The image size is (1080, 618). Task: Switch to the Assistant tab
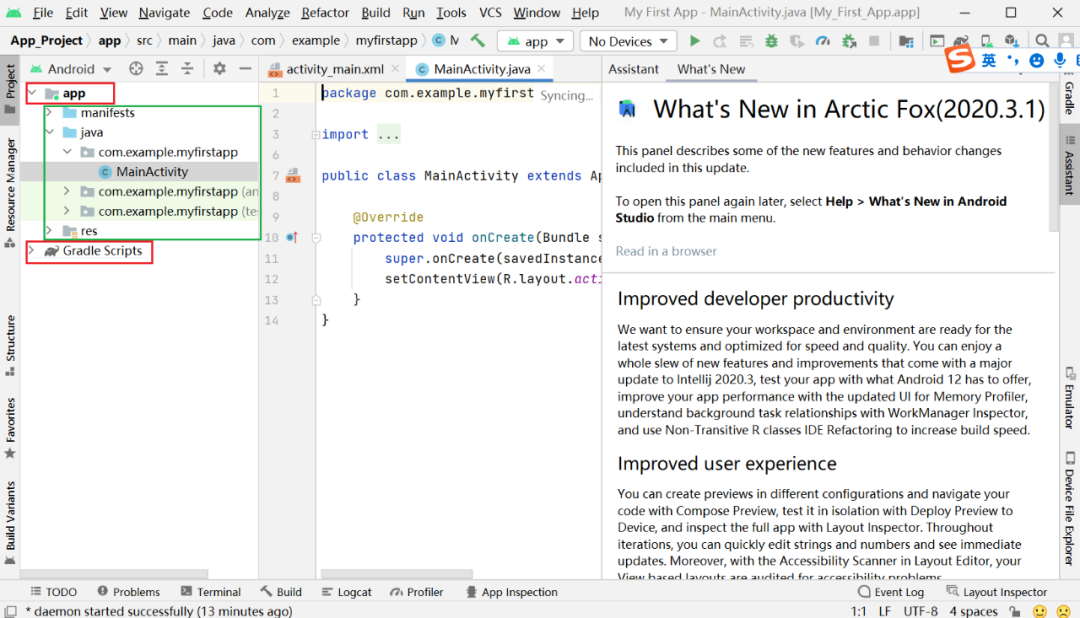pos(633,69)
